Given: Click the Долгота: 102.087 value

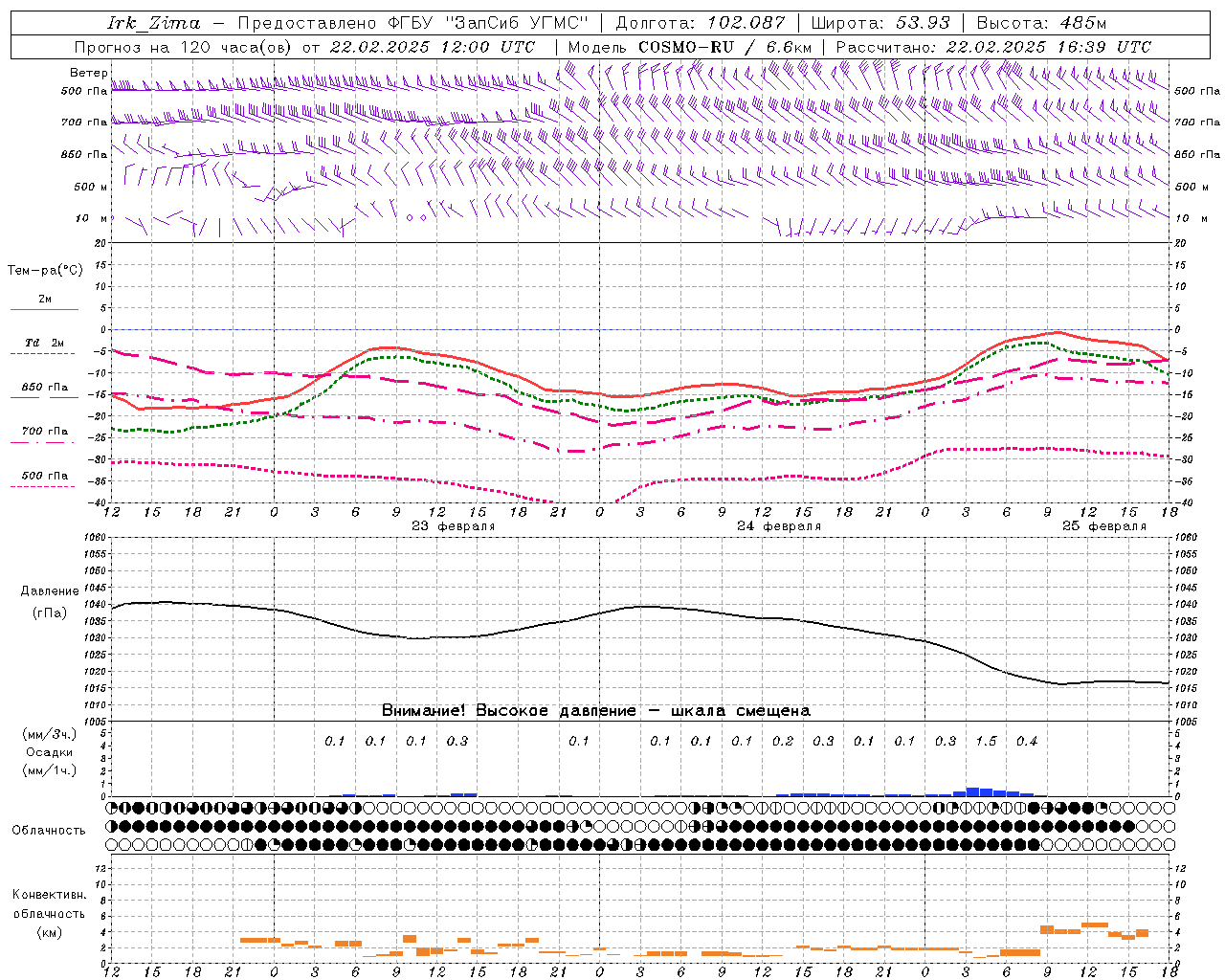Looking at the screenshot, I should [x=701, y=23].
